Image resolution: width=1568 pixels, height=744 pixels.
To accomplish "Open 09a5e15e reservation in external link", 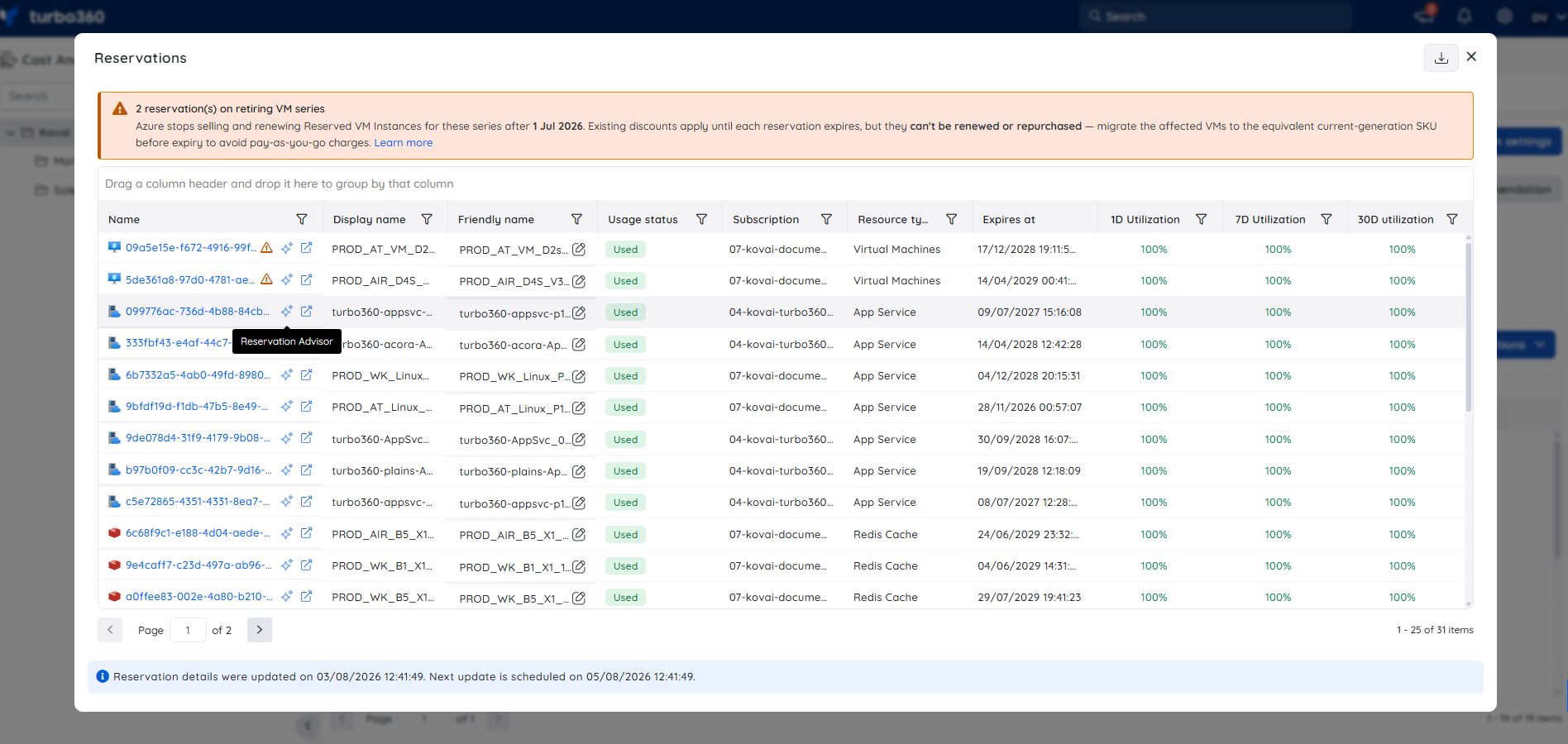I will 306,248.
